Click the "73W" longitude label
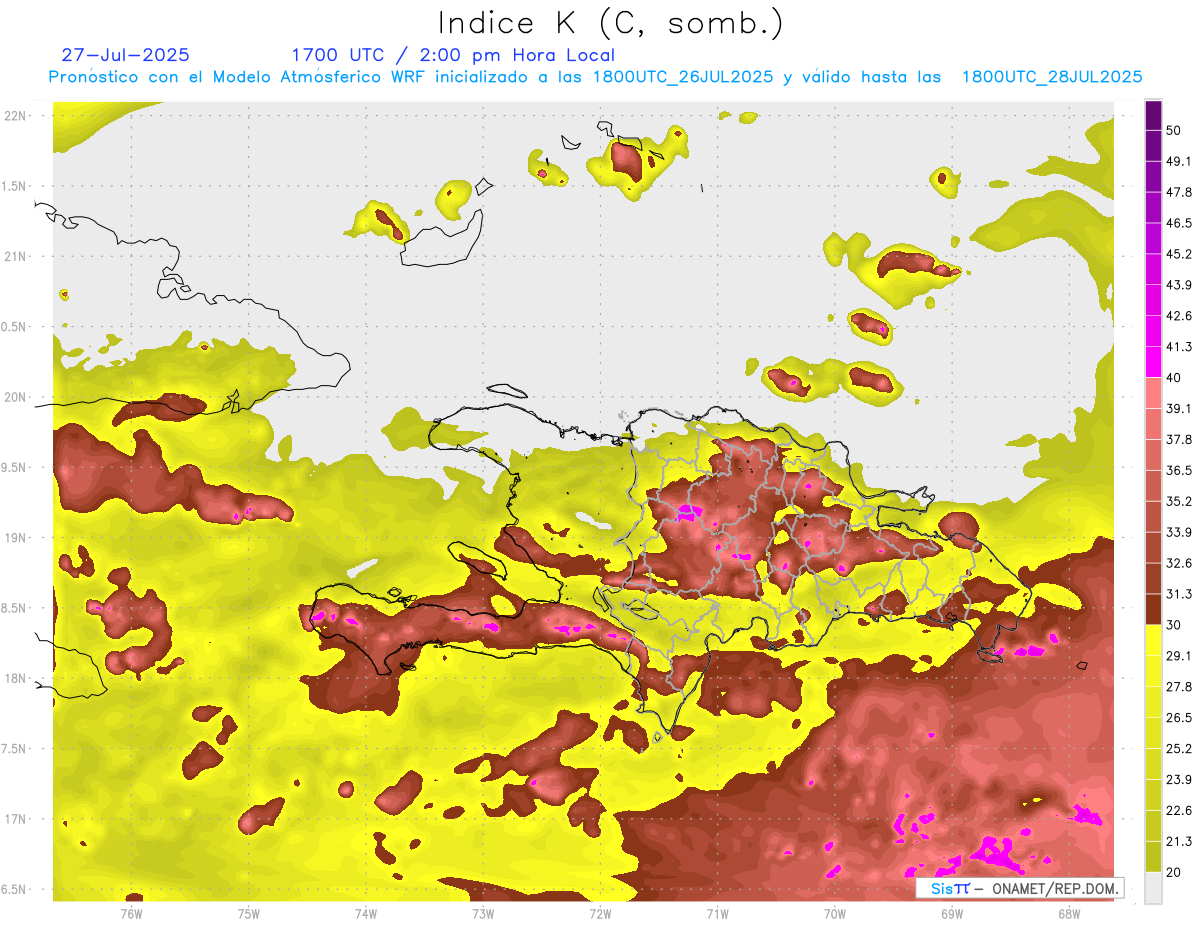 483,913
